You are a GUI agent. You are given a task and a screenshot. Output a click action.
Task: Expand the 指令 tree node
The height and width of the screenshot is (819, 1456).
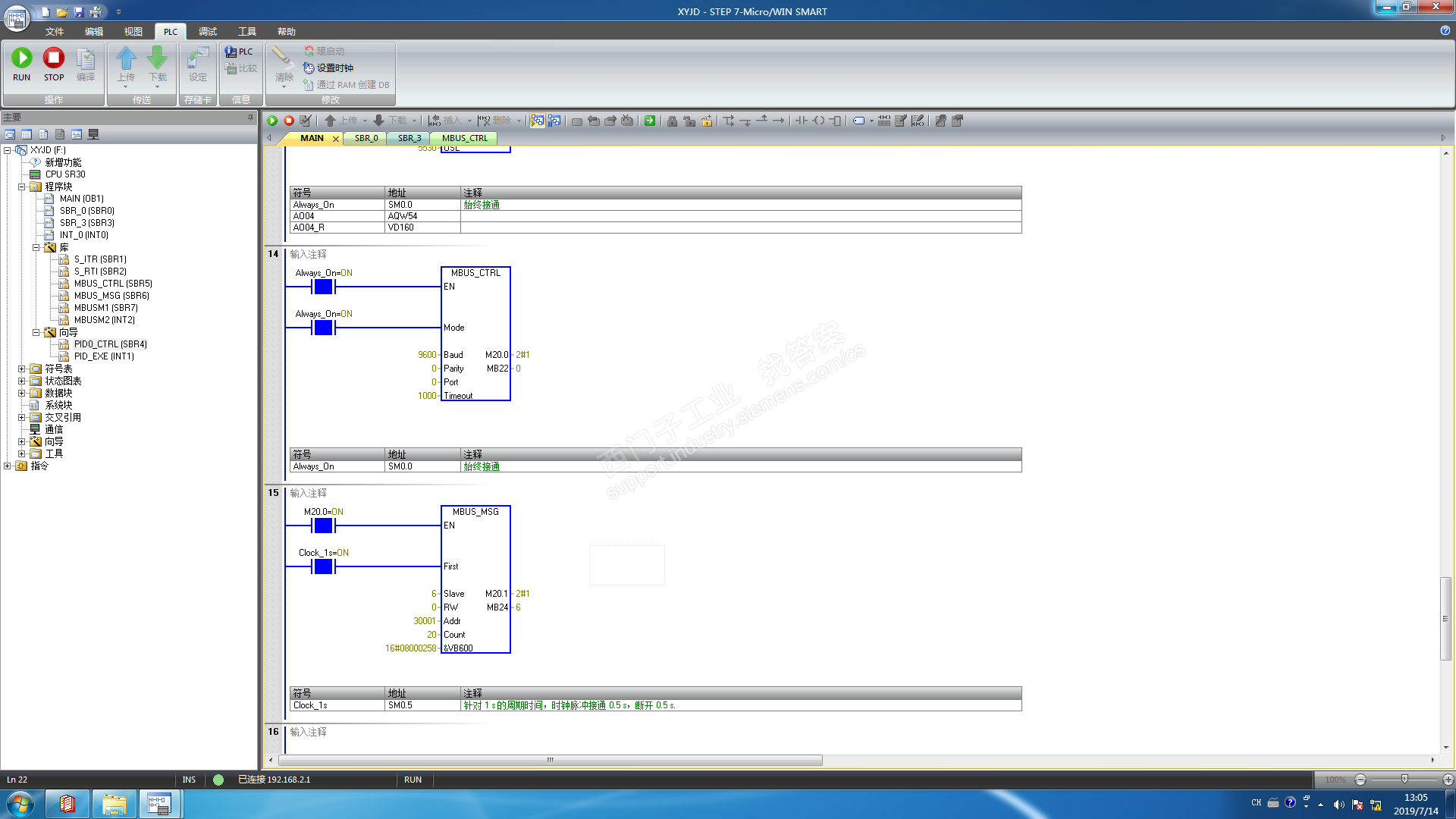8,466
